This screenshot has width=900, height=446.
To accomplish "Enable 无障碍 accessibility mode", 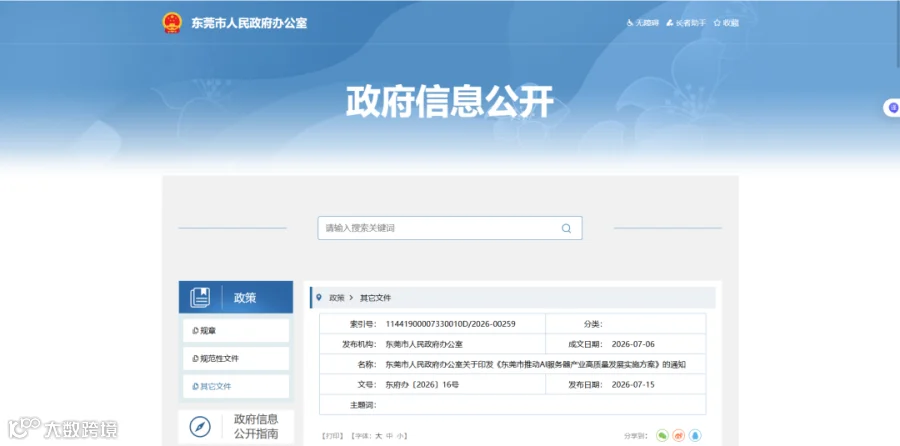I will click(643, 23).
